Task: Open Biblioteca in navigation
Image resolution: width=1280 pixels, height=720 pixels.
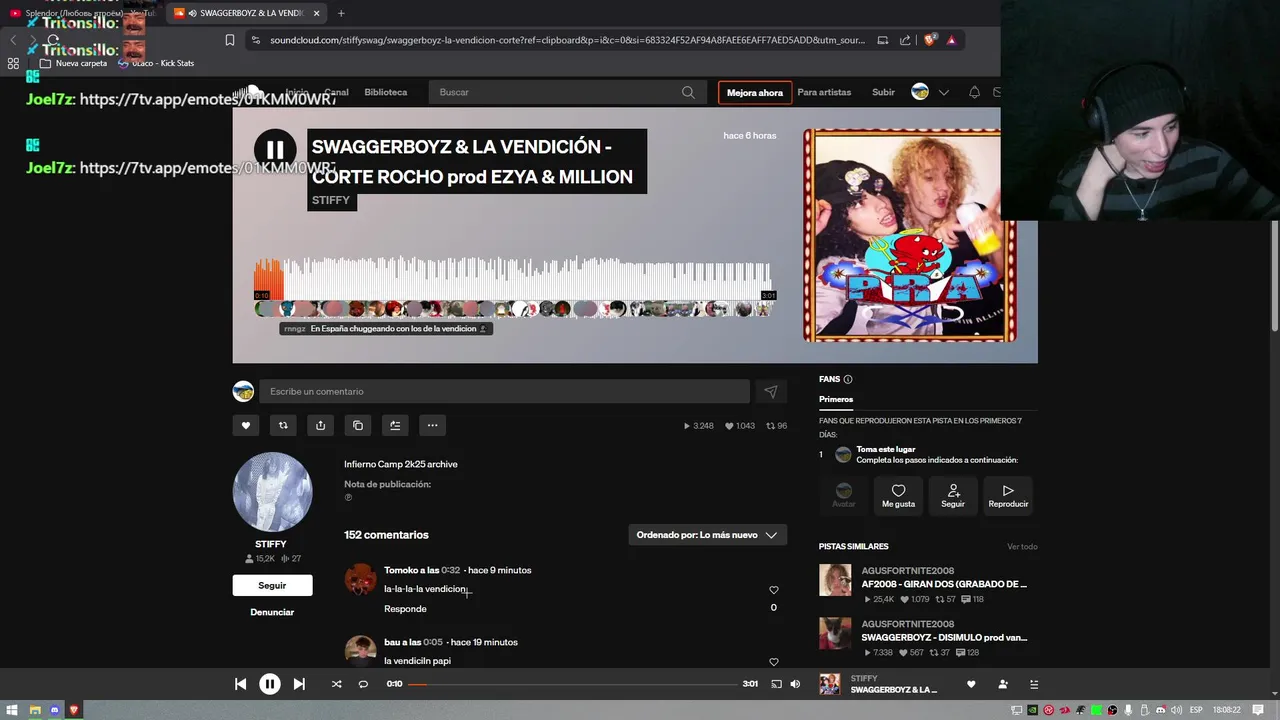Action: (x=386, y=92)
